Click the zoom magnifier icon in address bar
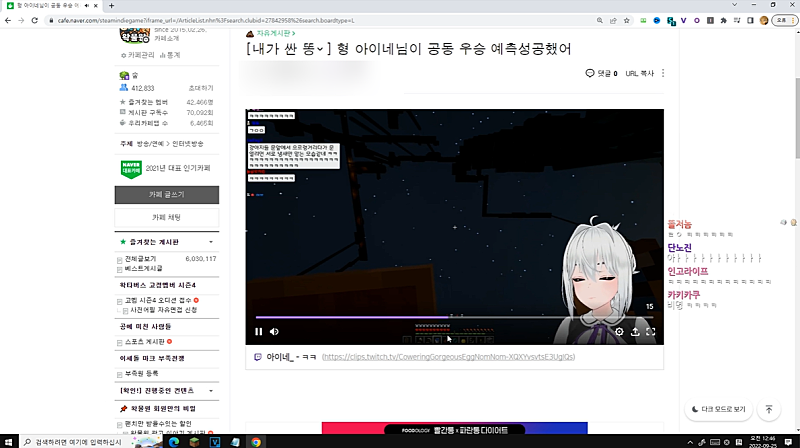Image resolution: width=800 pixels, height=448 pixels. tap(599, 20)
